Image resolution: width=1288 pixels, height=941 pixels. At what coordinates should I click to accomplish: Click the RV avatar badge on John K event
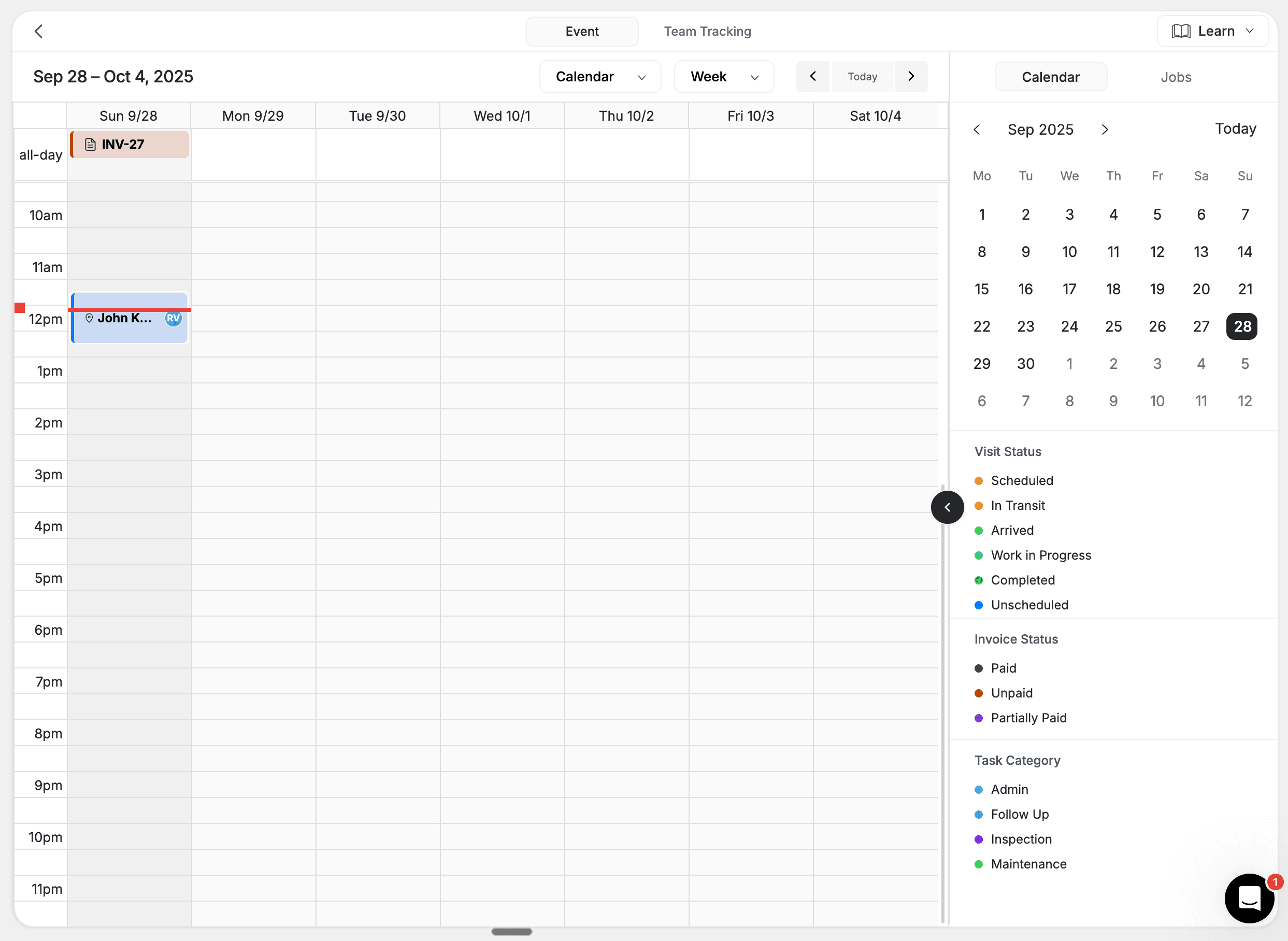coord(173,318)
